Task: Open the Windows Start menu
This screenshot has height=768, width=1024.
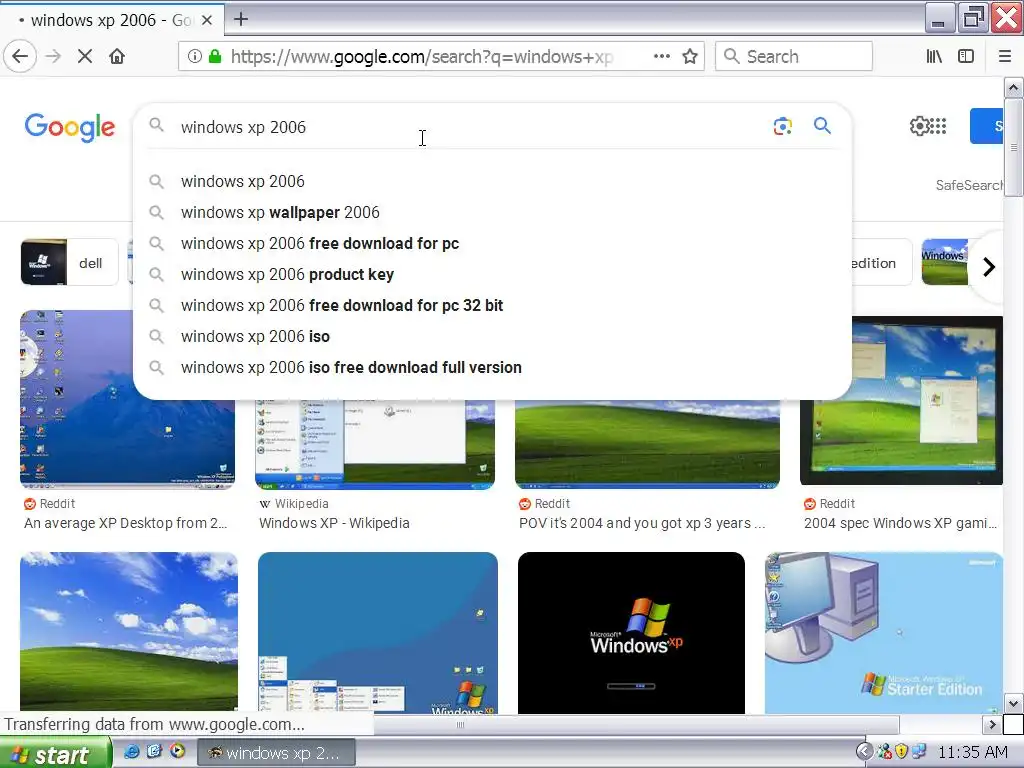Action: pos(56,754)
